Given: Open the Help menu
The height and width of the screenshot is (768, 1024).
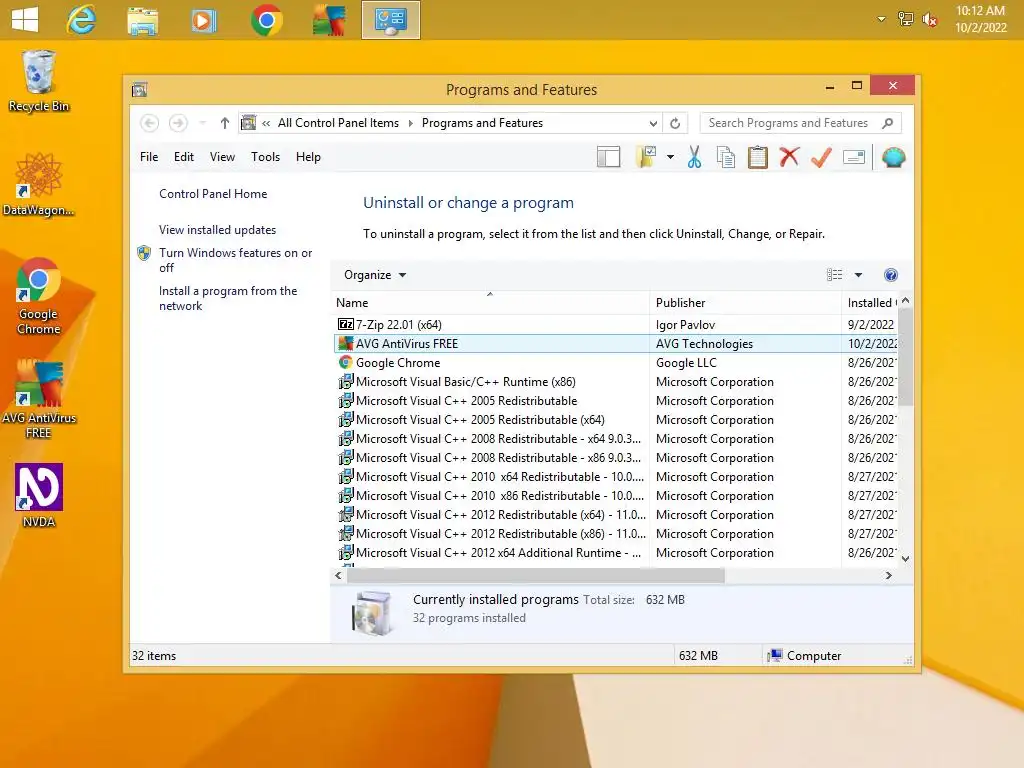Looking at the screenshot, I should pos(308,157).
